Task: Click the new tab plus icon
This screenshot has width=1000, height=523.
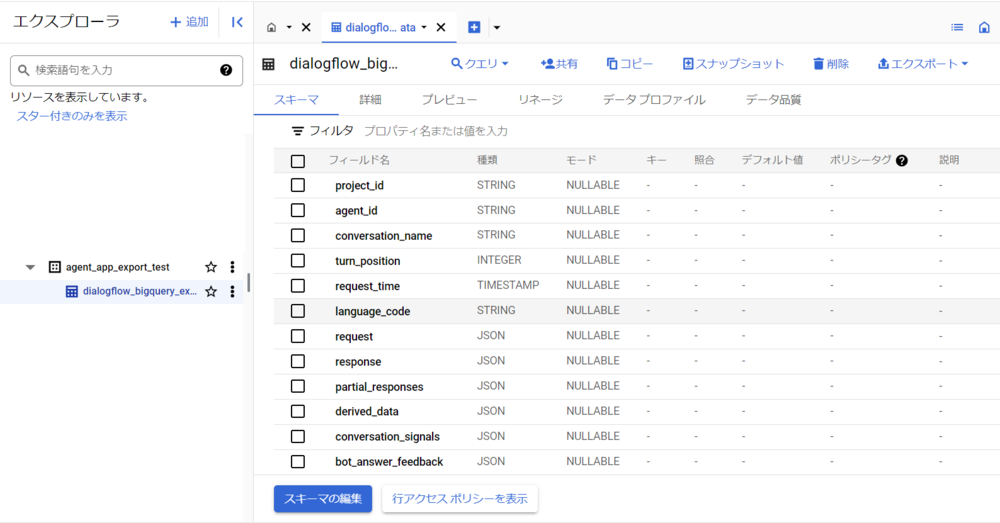Action: (x=474, y=27)
